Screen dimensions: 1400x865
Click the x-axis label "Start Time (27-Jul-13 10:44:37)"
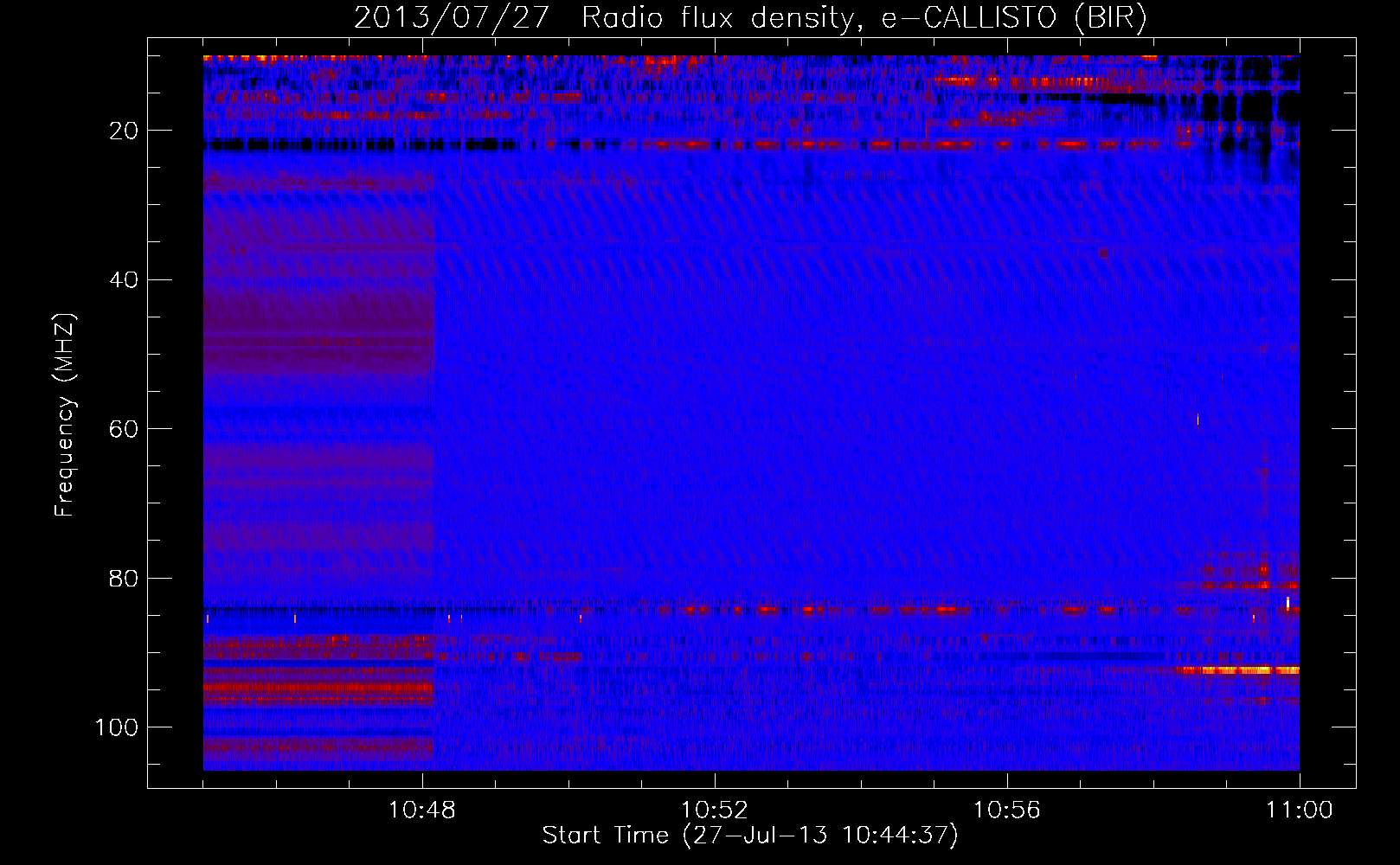[750, 836]
